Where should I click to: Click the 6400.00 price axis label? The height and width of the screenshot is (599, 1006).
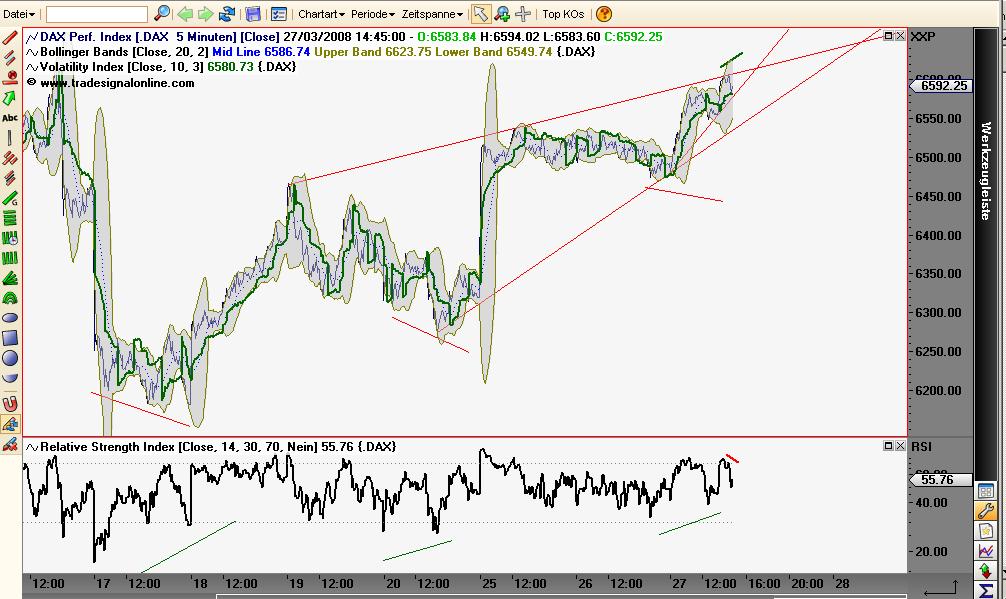point(938,235)
